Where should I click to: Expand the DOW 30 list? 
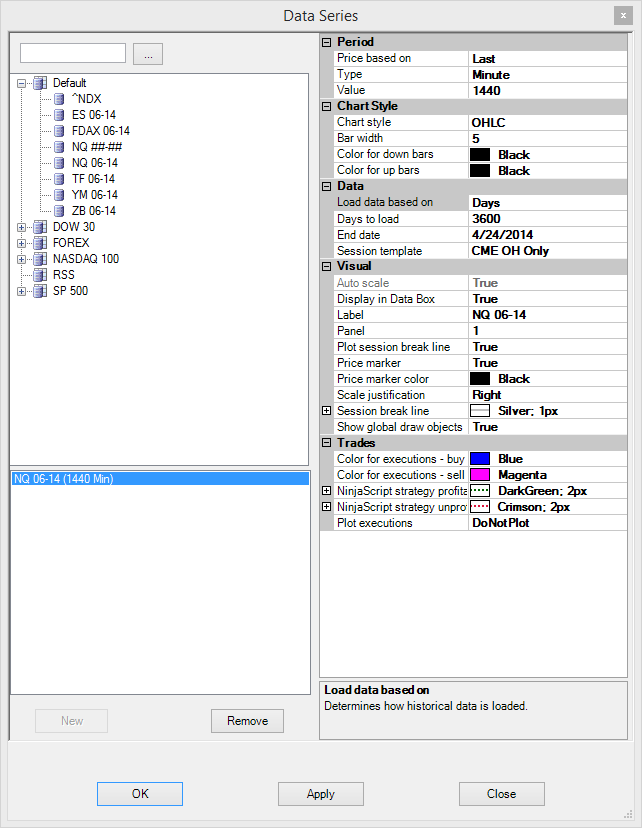(x=21, y=227)
